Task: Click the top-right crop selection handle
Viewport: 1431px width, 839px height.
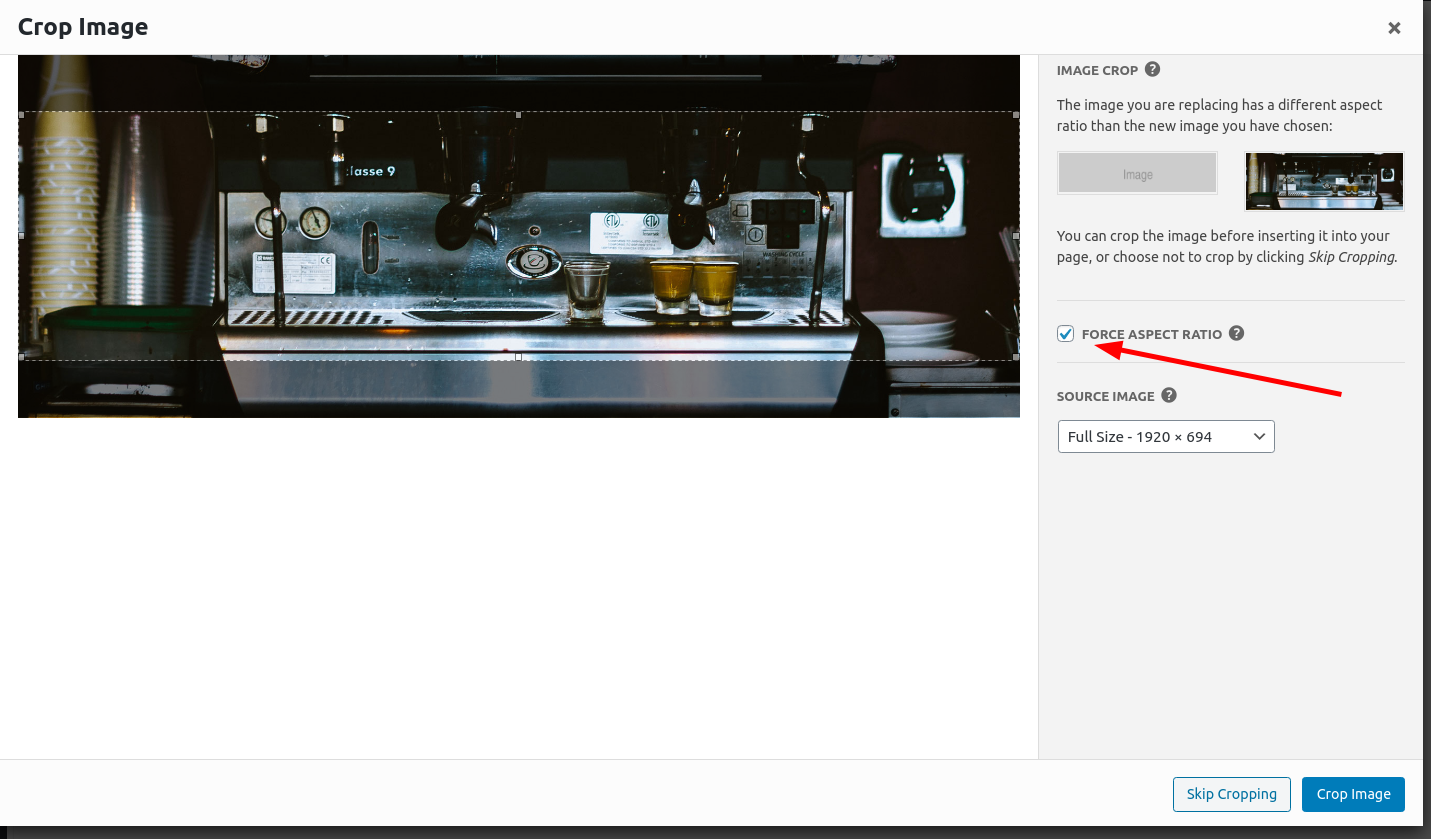Action: tap(1016, 114)
